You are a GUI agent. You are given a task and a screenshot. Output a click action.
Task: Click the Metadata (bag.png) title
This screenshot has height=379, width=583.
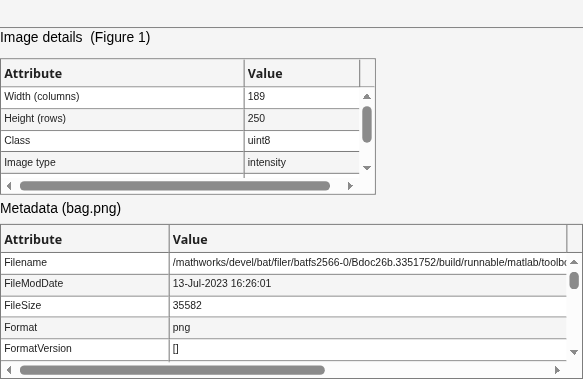point(61,208)
